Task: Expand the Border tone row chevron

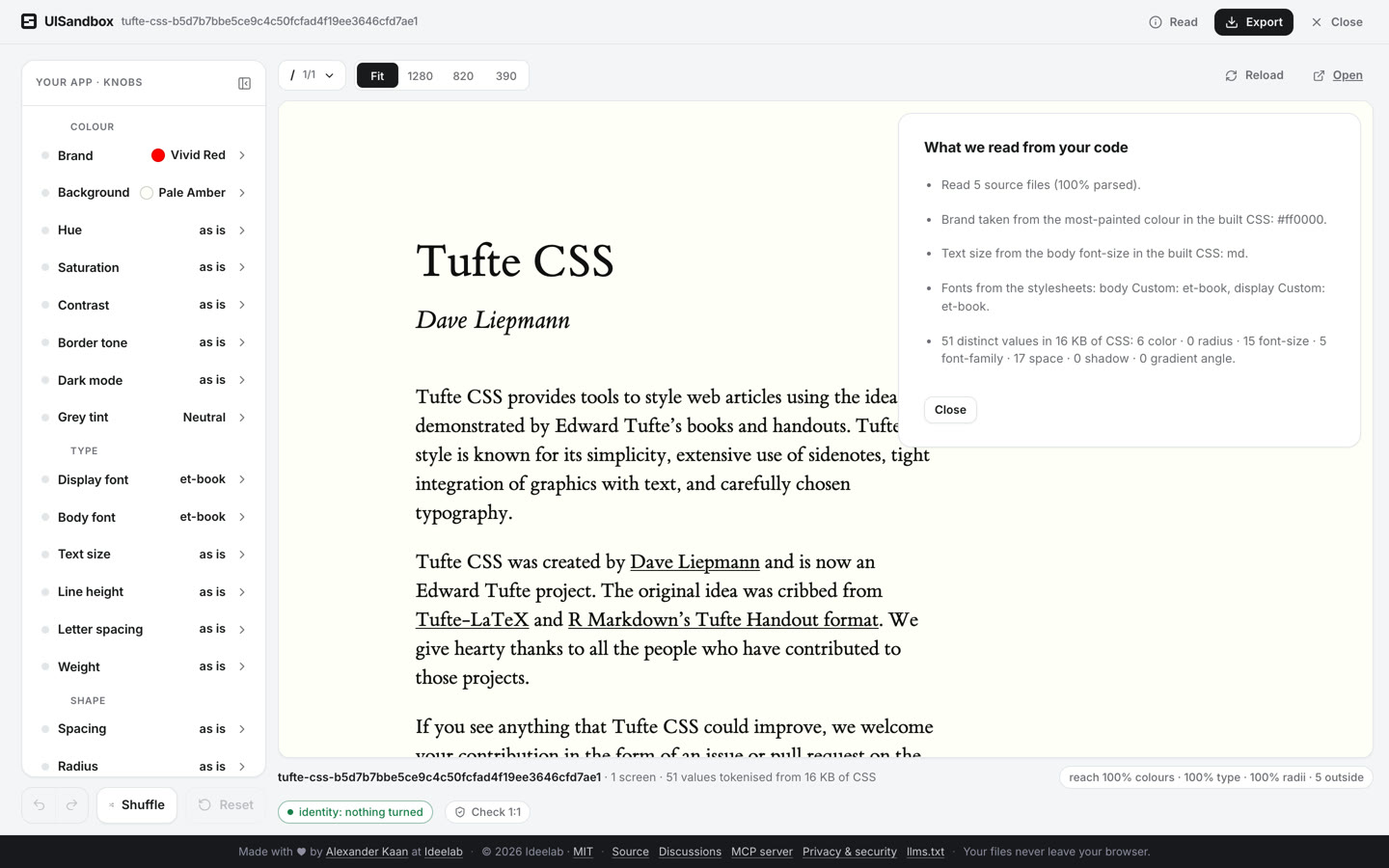Action: pyautogui.click(x=242, y=342)
